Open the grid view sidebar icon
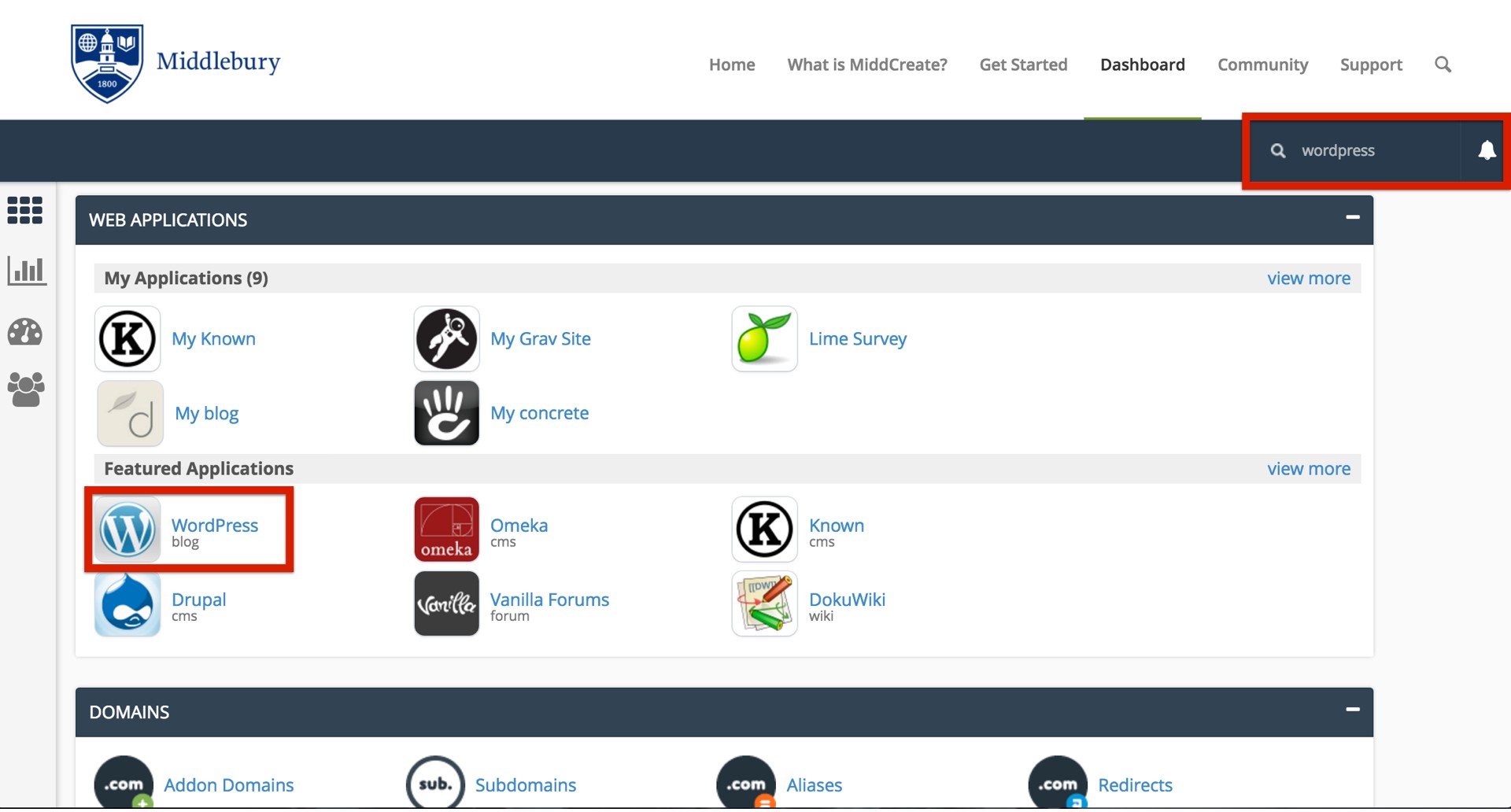 click(x=25, y=211)
